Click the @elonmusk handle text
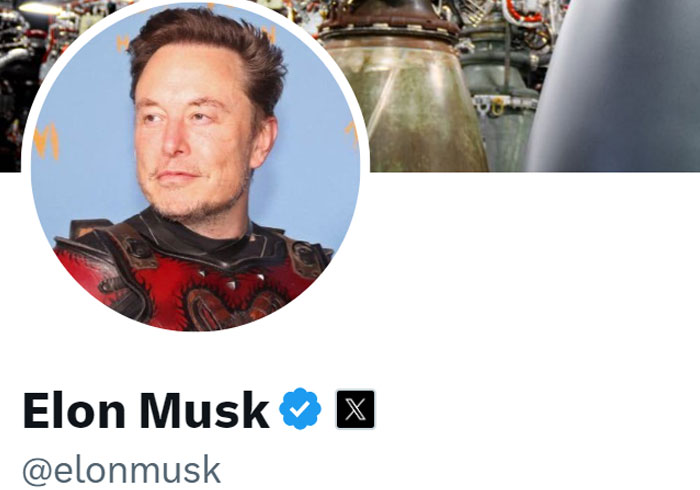The height and width of the screenshot is (490, 700). pyautogui.click(x=121, y=470)
